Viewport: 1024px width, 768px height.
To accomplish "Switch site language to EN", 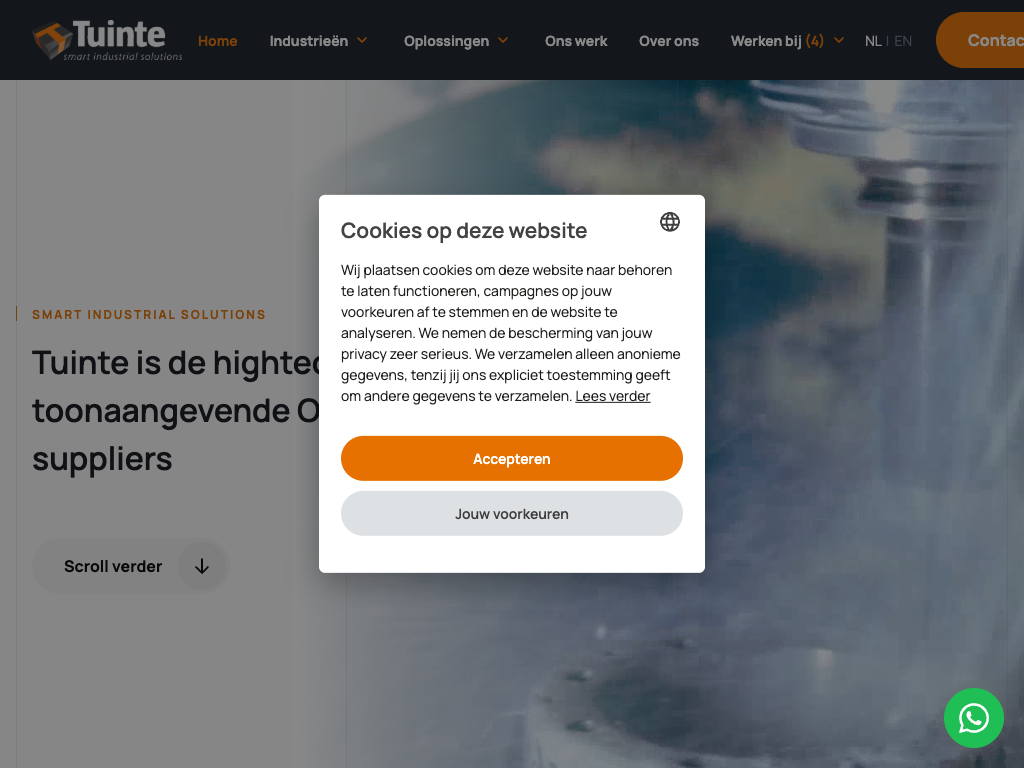I will 903,41.
